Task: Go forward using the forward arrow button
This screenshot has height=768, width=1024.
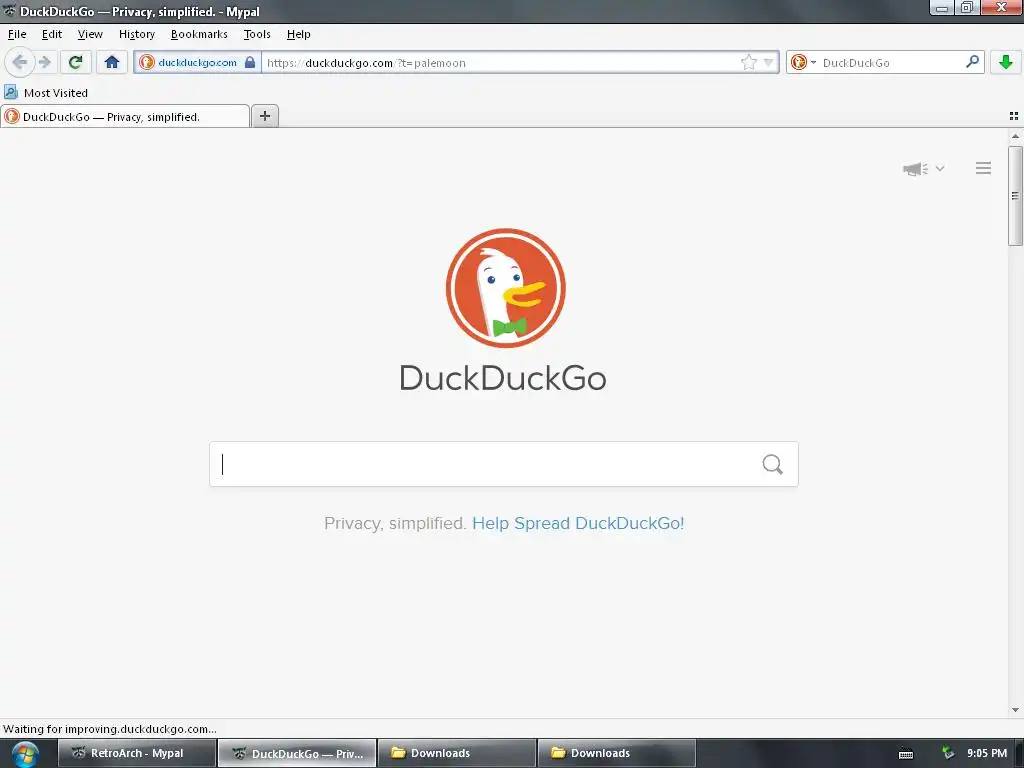Action: 44,63
